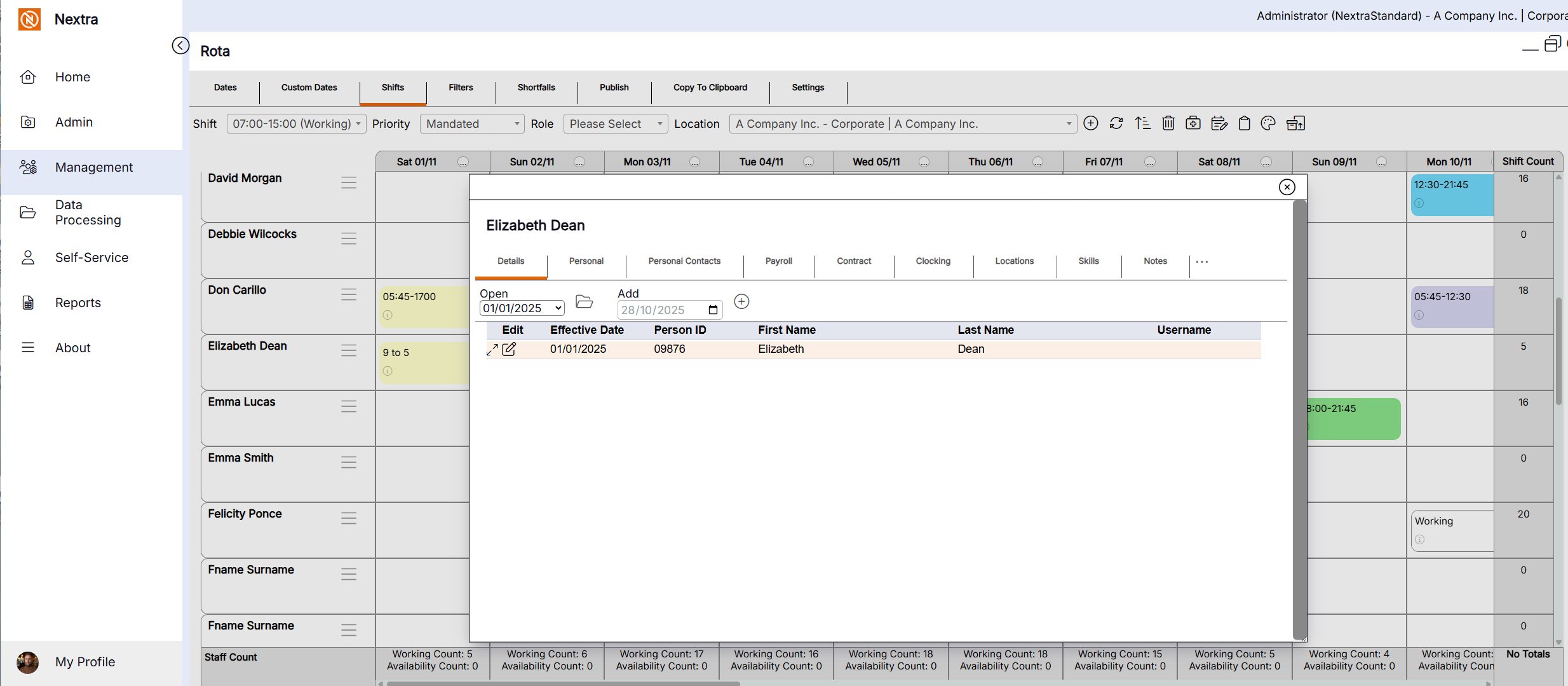Click the trash delete icon in toolbar
1568x686 pixels.
pos(1168,123)
